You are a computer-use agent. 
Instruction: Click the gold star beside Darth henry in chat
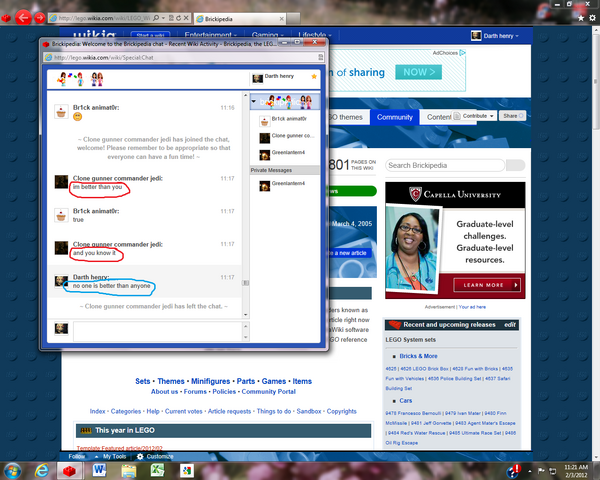tap(314, 77)
